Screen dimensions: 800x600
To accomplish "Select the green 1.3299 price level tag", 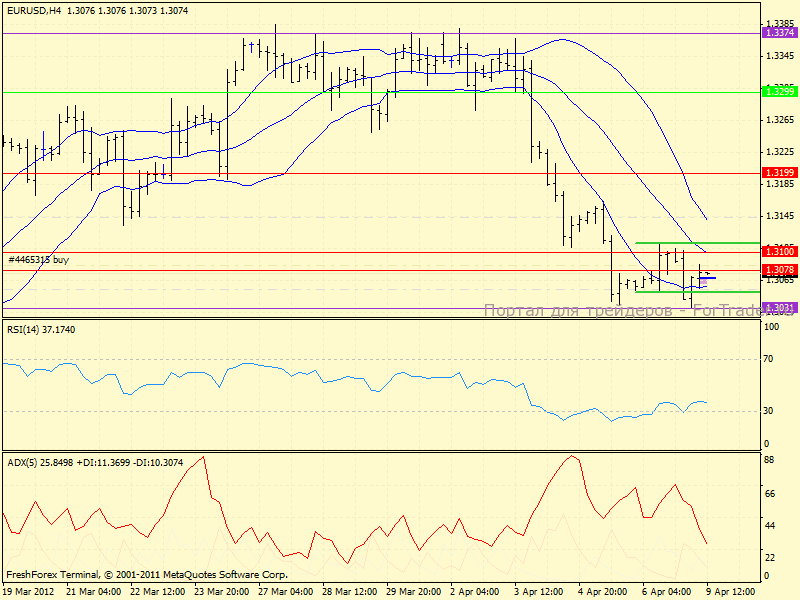I will 779,92.
